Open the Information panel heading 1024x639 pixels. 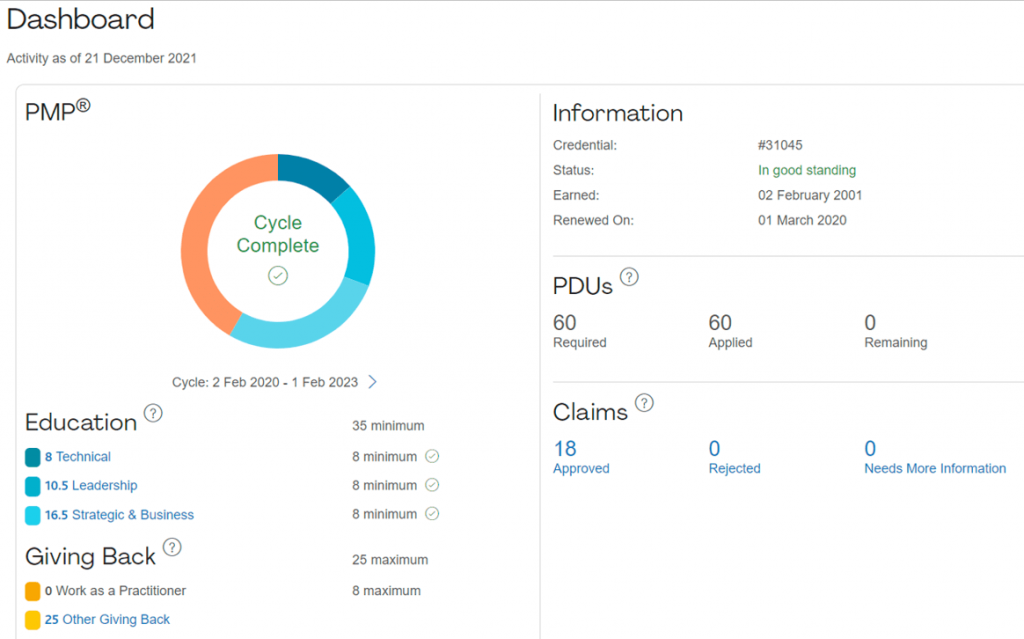(617, 113)
